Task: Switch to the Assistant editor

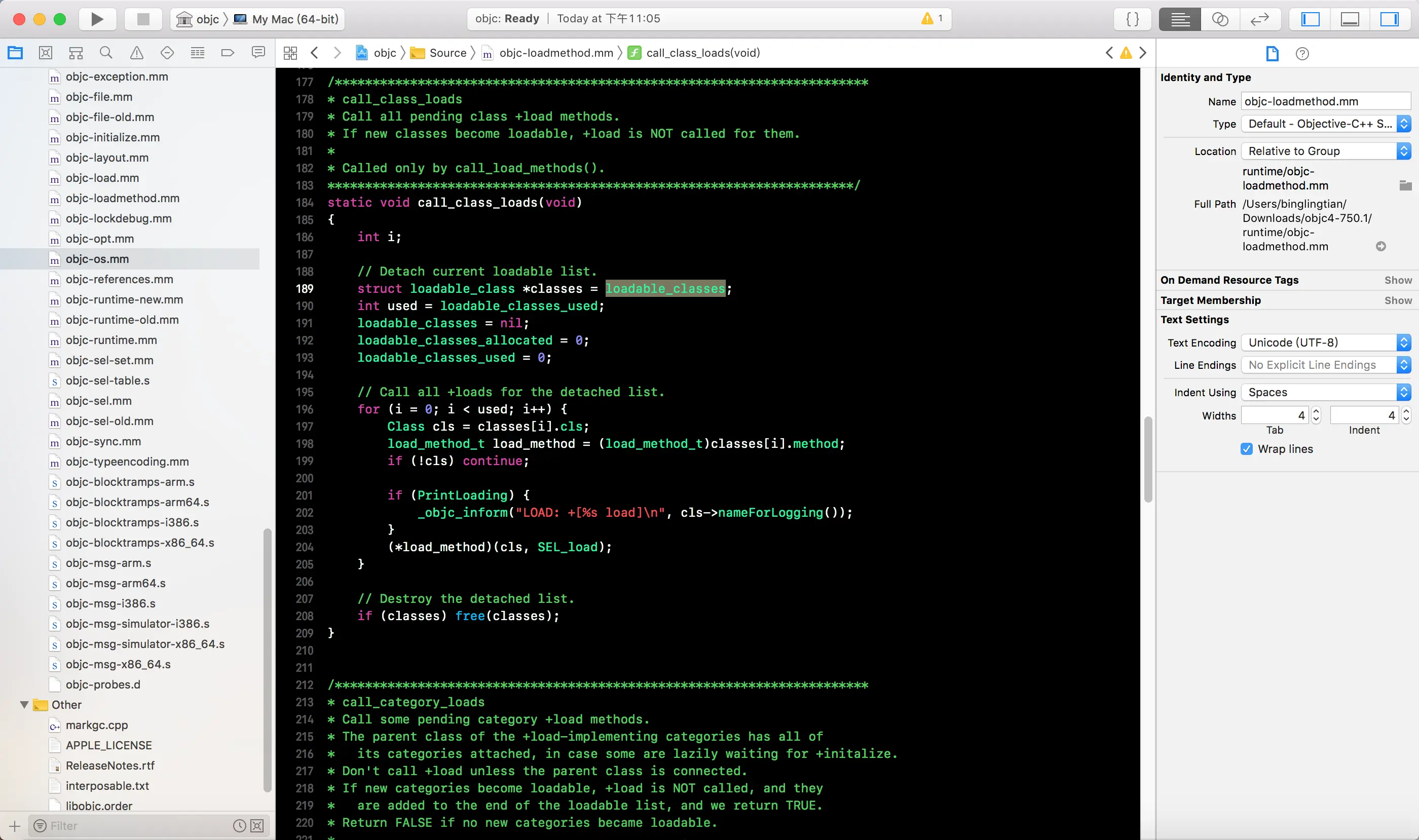Action: point(1220,19)
